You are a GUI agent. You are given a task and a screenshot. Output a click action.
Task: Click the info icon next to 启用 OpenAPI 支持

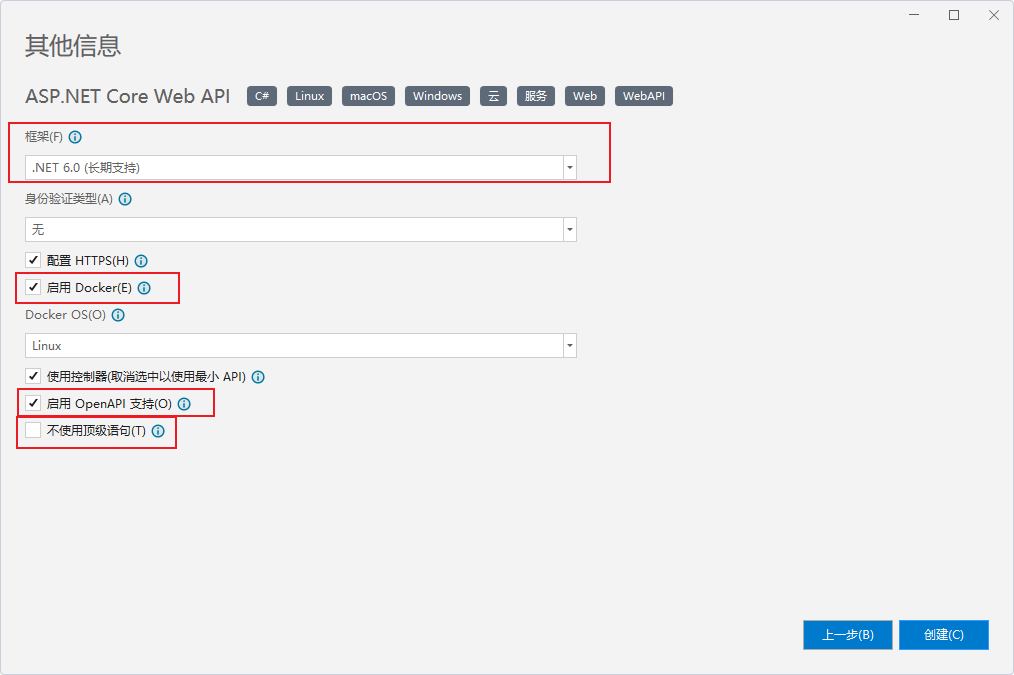coord(184,404)
